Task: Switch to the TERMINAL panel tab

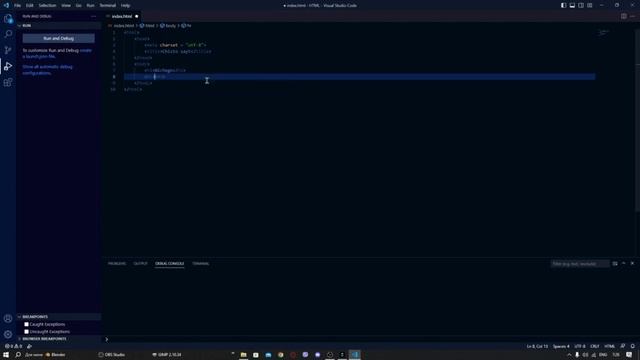Action: coord(201,264)
